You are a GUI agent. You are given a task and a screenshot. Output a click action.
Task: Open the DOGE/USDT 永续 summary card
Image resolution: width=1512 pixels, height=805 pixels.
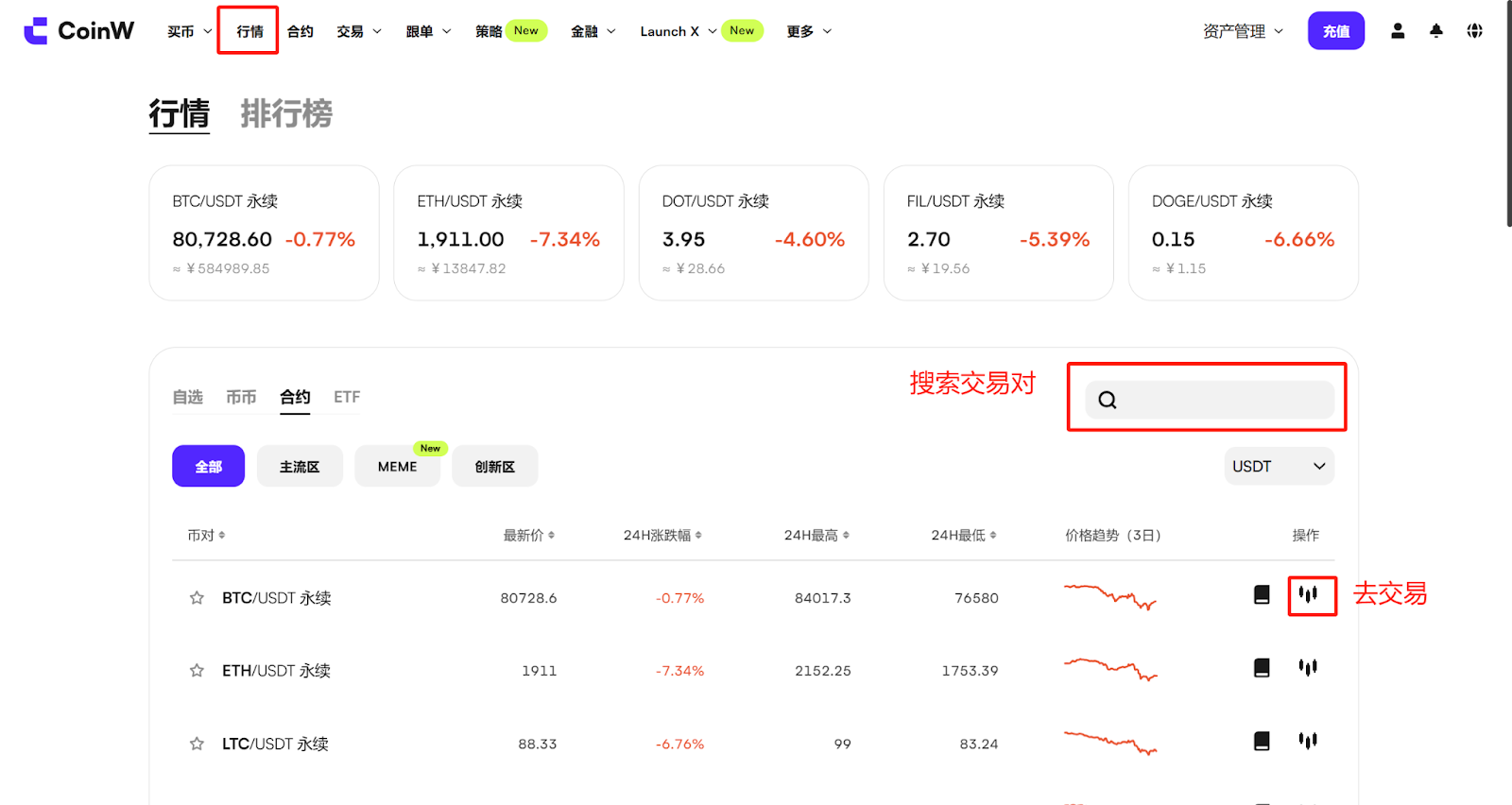[x=1244, y=233]
